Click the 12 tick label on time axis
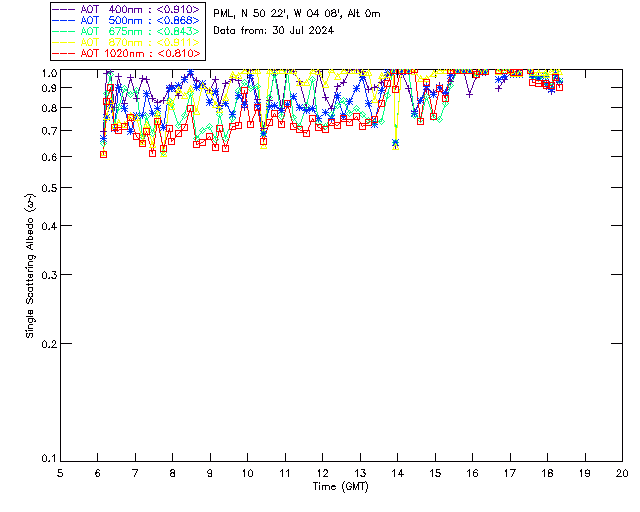 tap(323, 473)
